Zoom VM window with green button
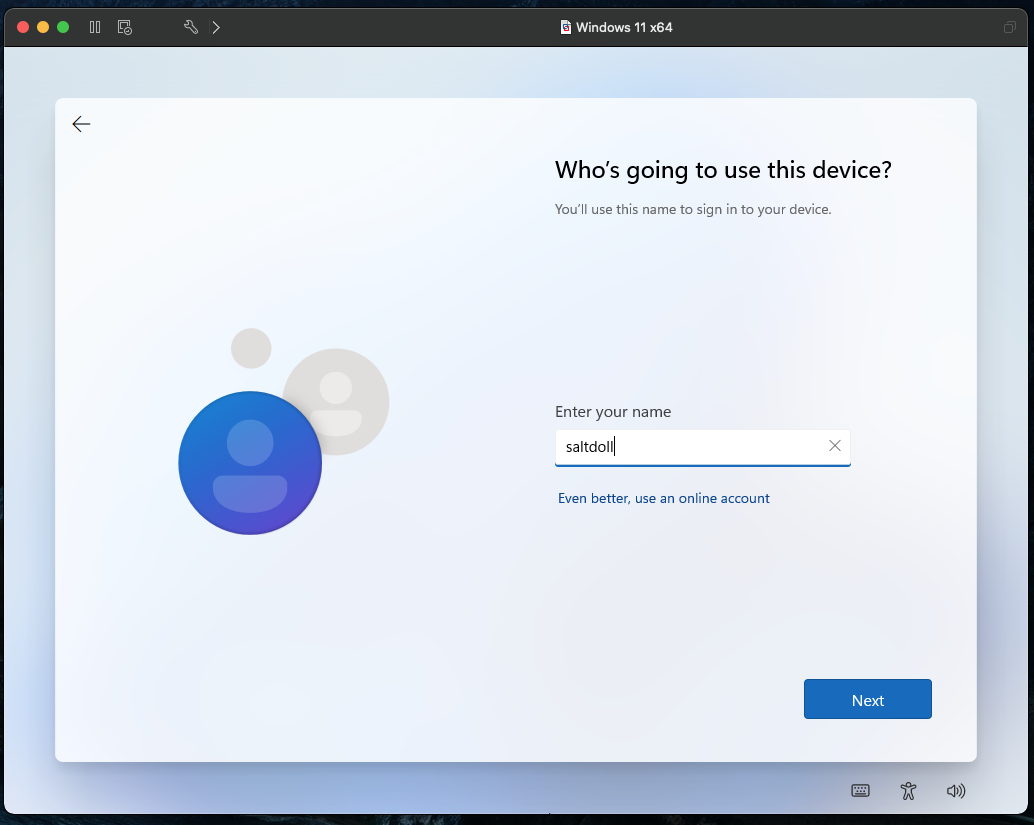This screenshot has width=1034, height=825. [63, 27]
